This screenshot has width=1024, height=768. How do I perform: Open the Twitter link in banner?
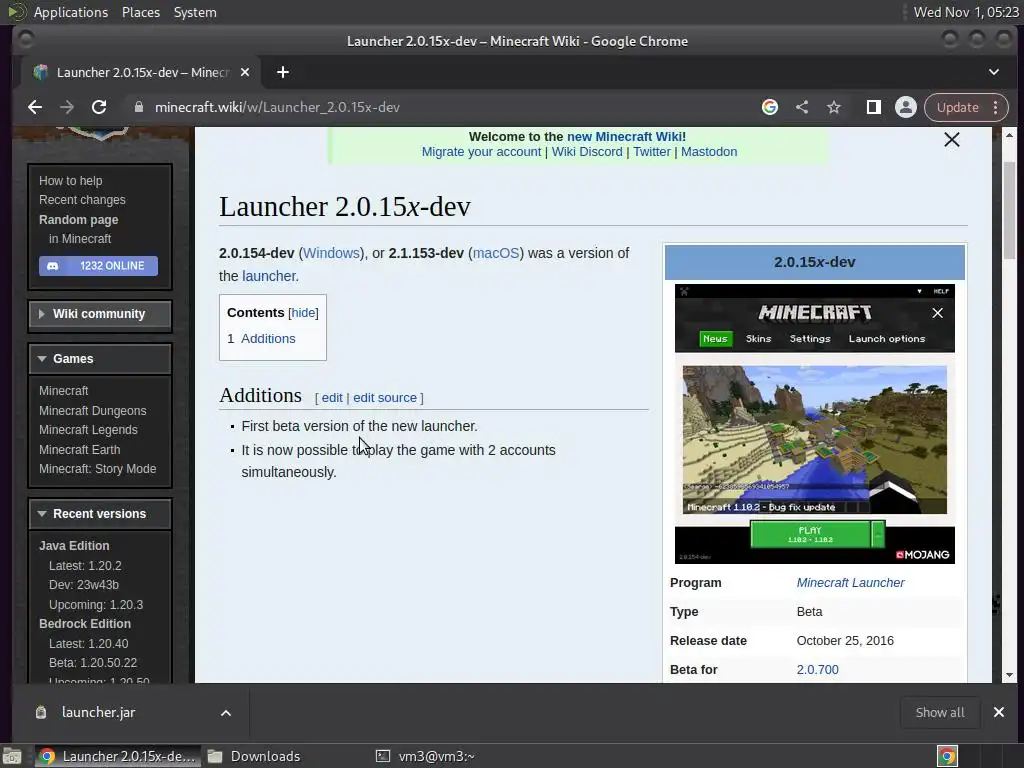[652, 152]
